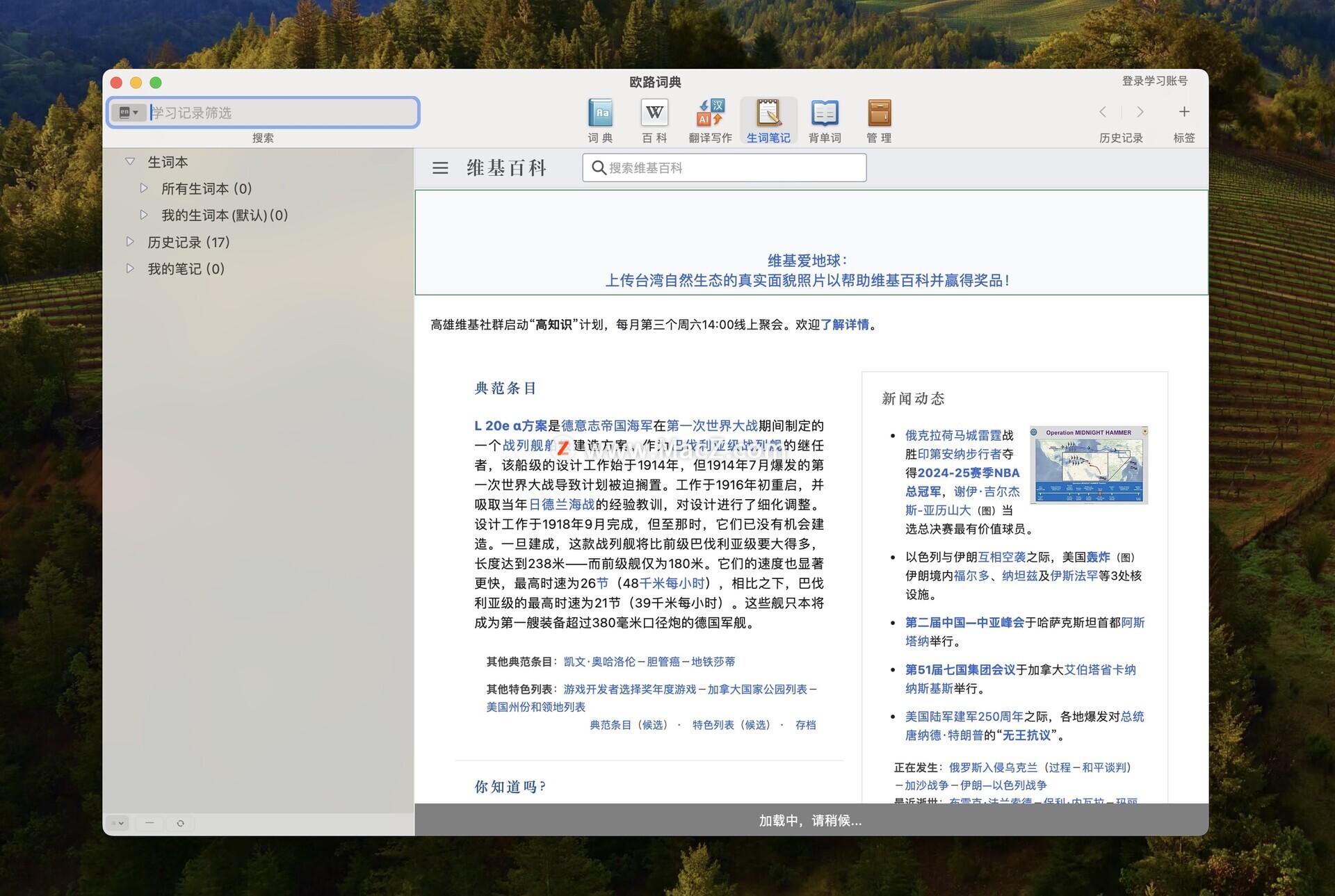Open the 胆管癌 link
Image resolution: width=1335 pixels, height=896 pixels.
tap(663, 662)
